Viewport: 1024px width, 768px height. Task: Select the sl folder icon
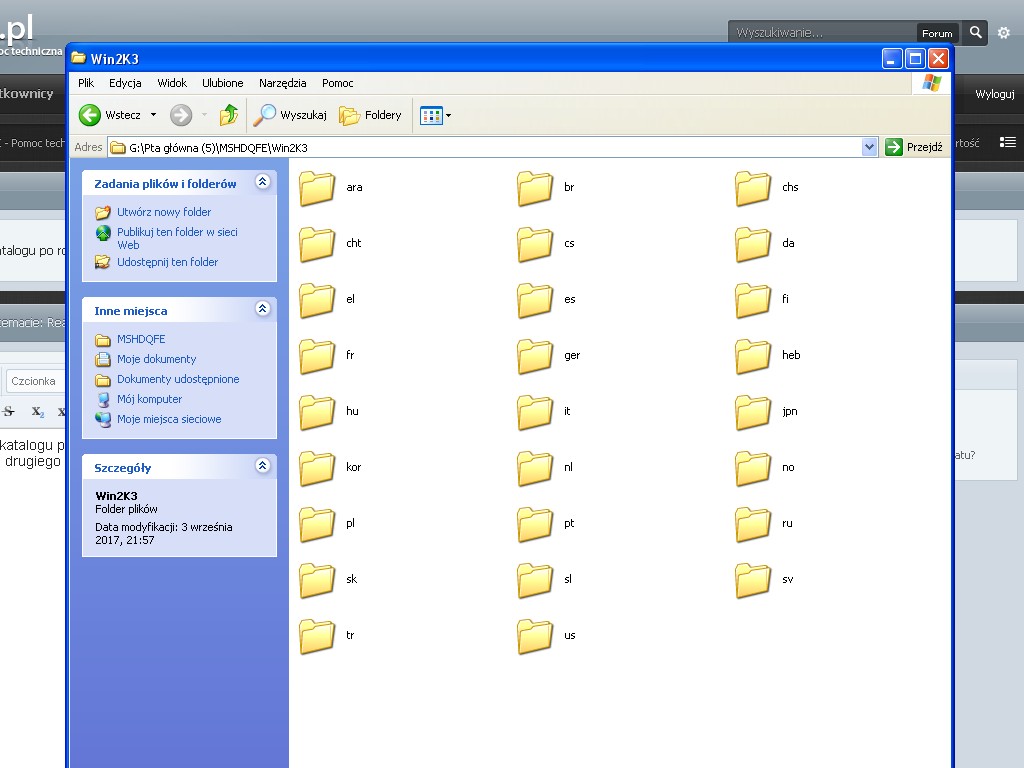535,581
